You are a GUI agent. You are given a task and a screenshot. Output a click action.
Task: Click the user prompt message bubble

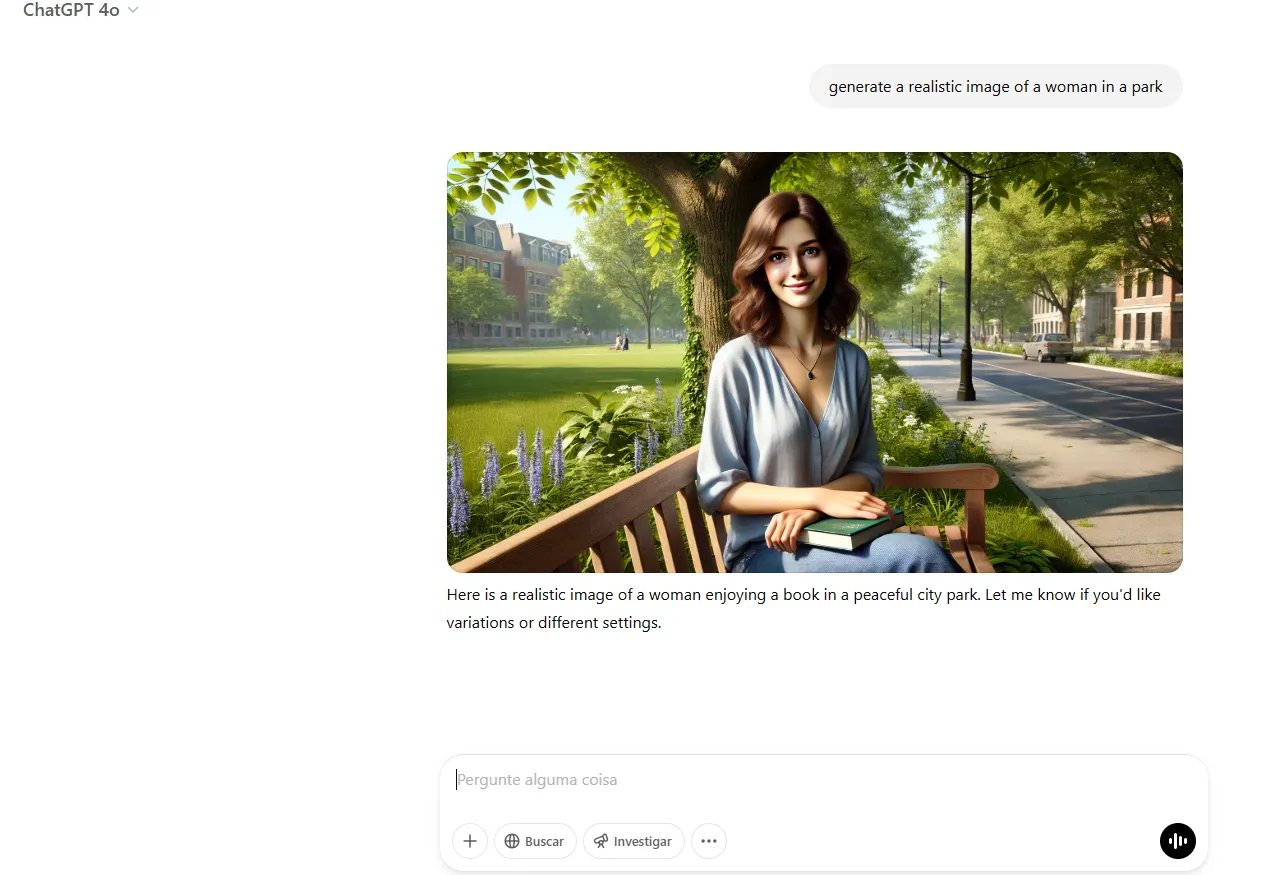click(995, 87)
